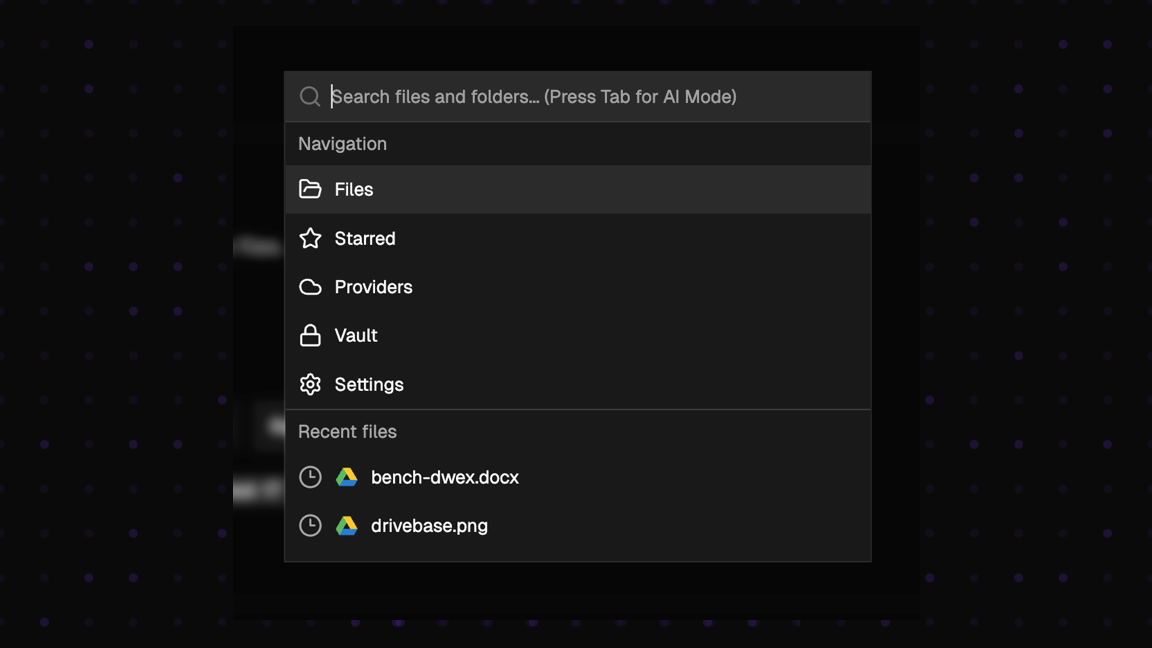Click the open folder icon beside Files
Screen dimensions: 1152x648
pos(310,189)
